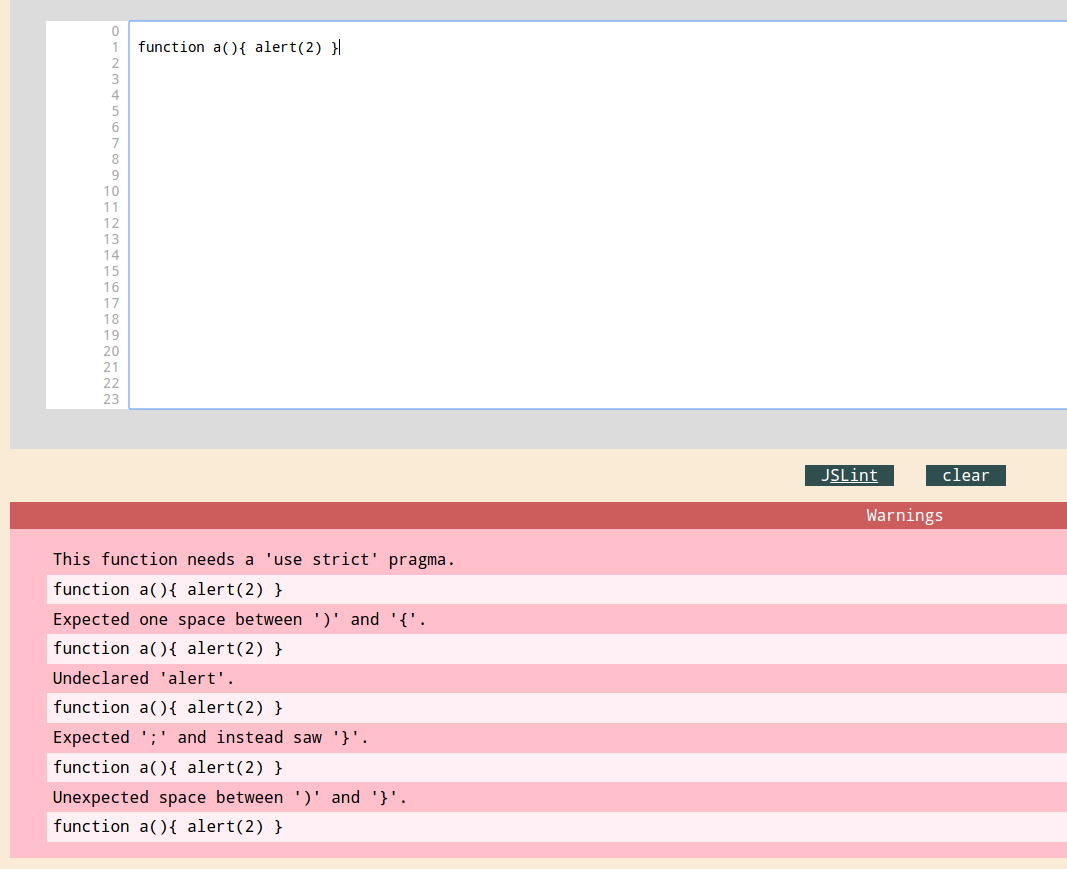Click line number 0 in the gutter

(115, 31)
